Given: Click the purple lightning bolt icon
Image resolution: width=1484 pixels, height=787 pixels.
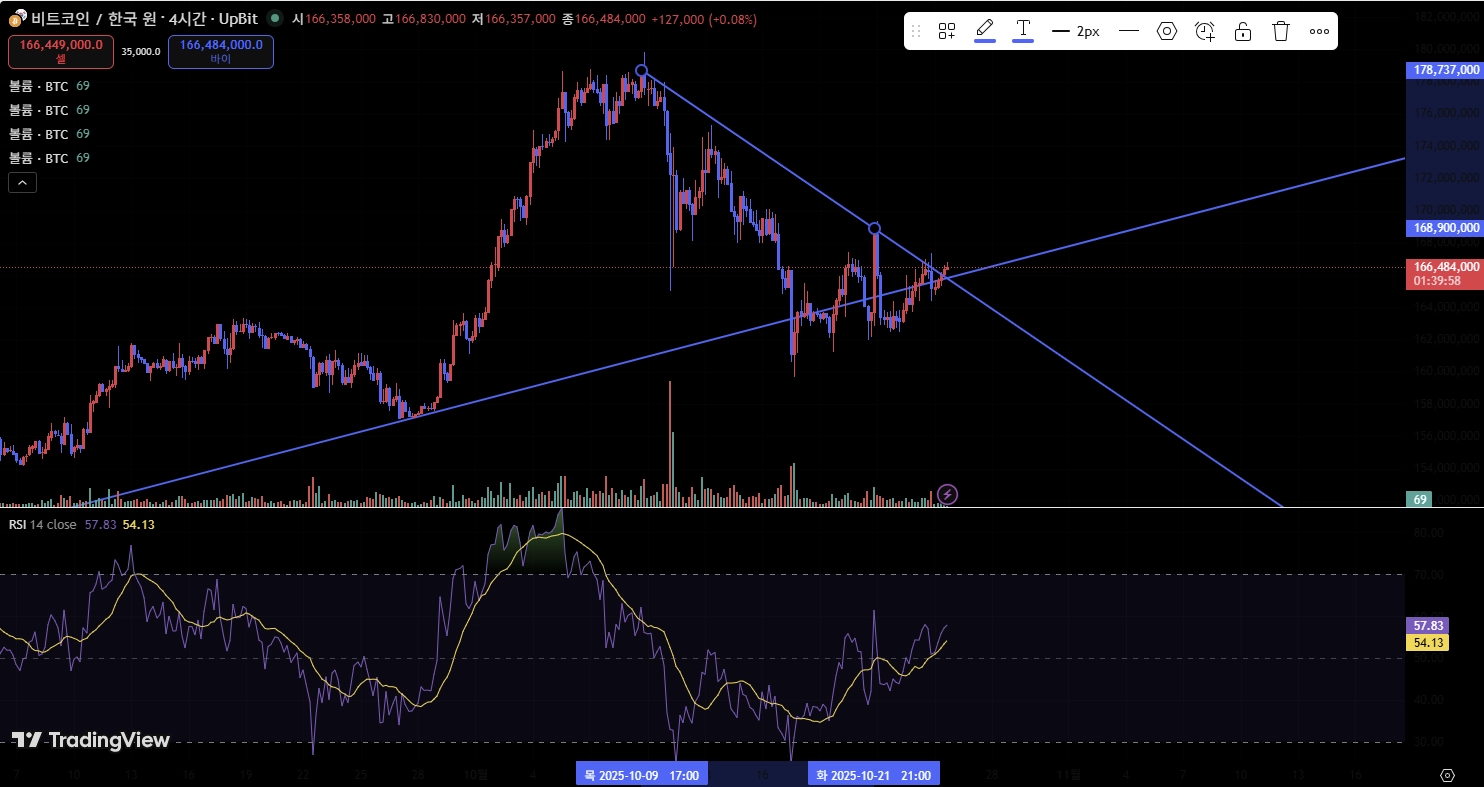Looking at the screenshot, I should 948,494.
